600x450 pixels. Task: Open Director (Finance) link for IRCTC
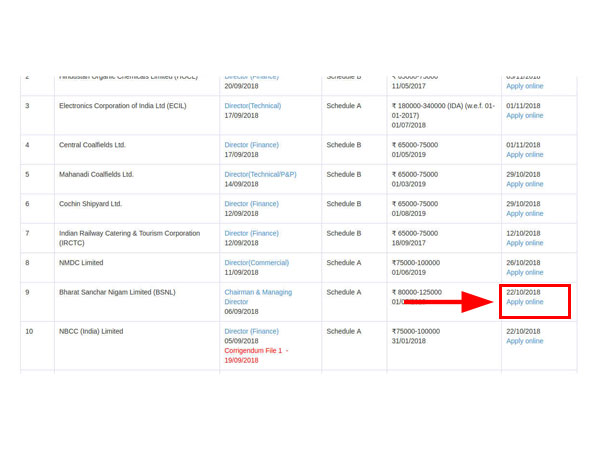251,233
